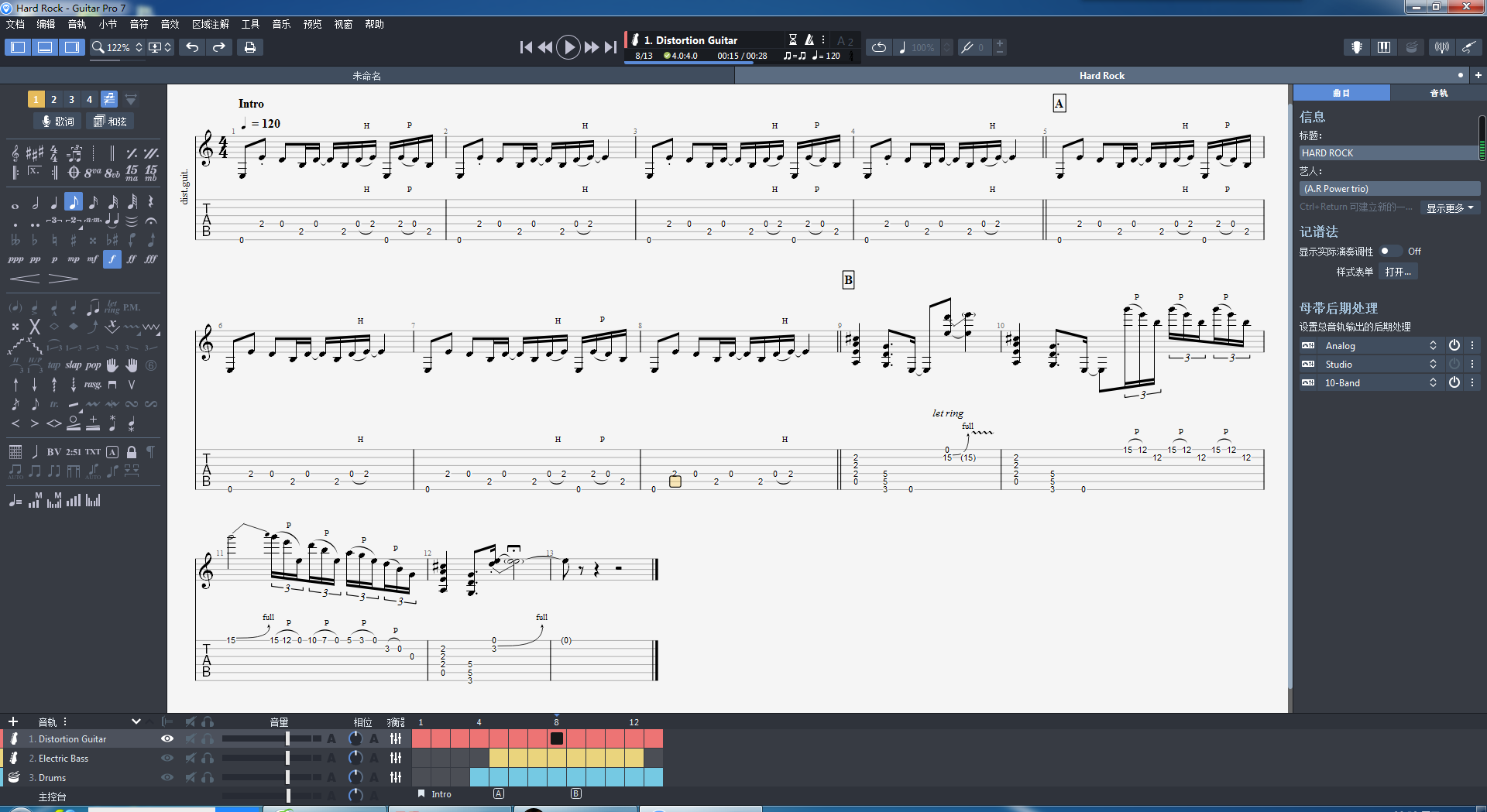Add a new track with plus icon

pos(12,721)
